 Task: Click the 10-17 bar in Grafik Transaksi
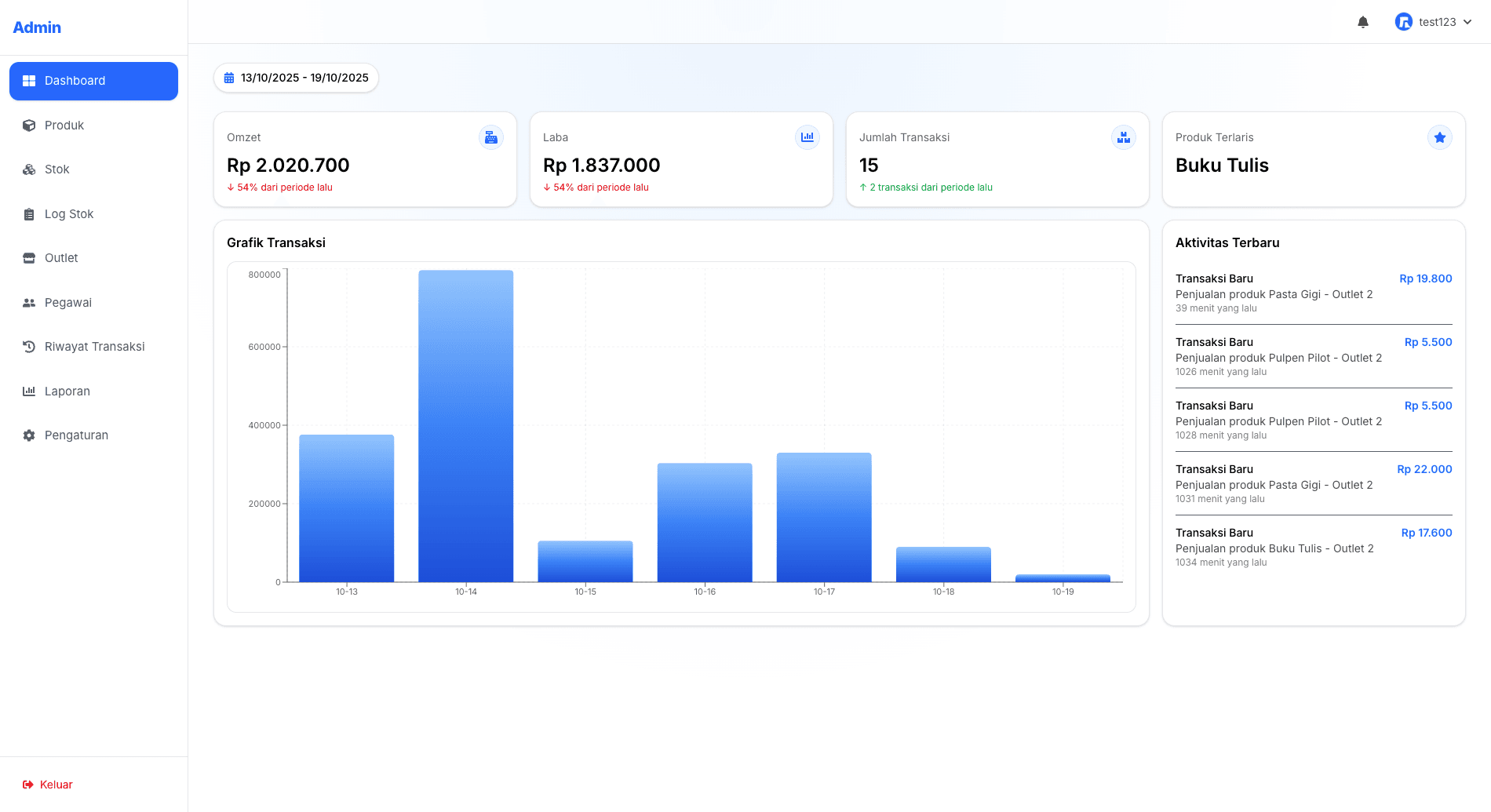pyautogui.click(x=824, y=517)
